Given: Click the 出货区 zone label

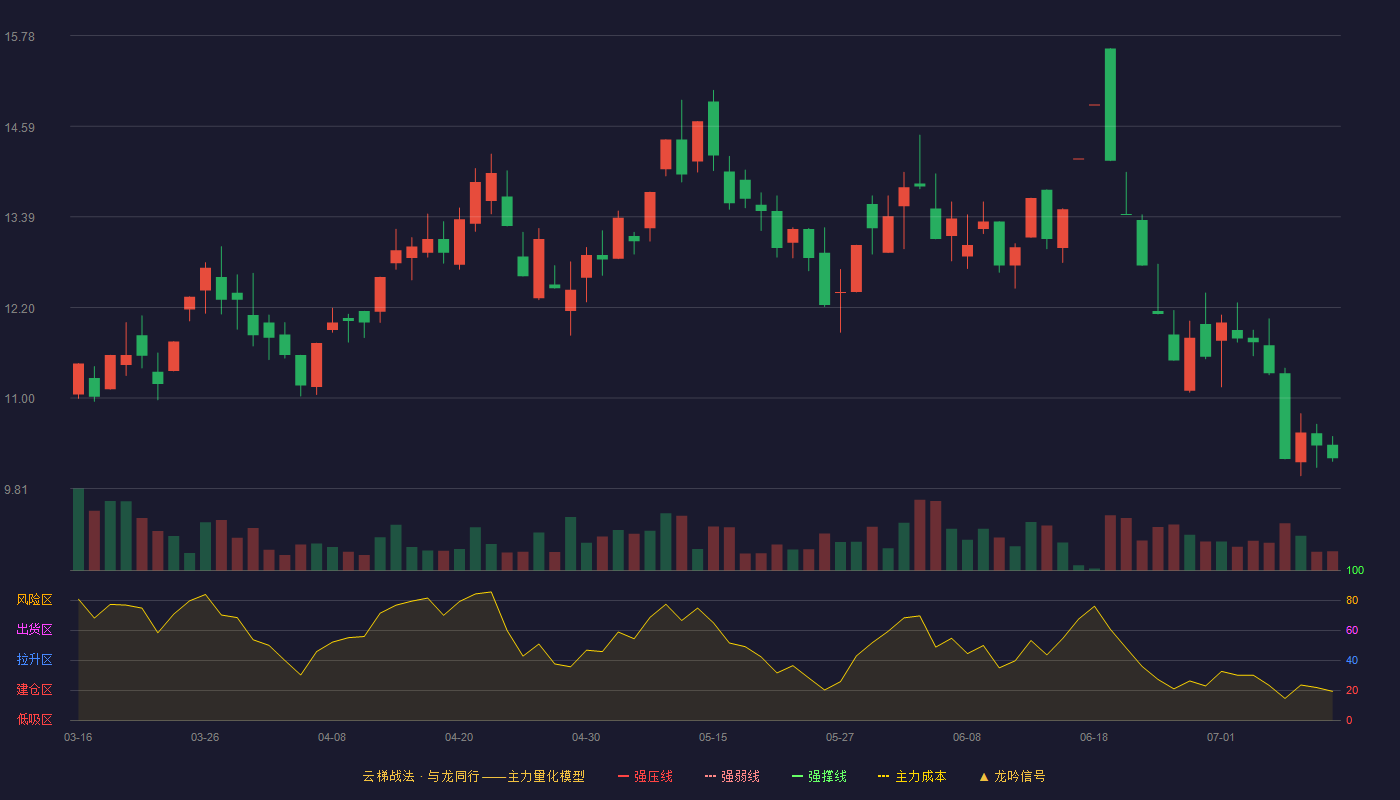Looking at the screenshot, I should tap(34, 630).
